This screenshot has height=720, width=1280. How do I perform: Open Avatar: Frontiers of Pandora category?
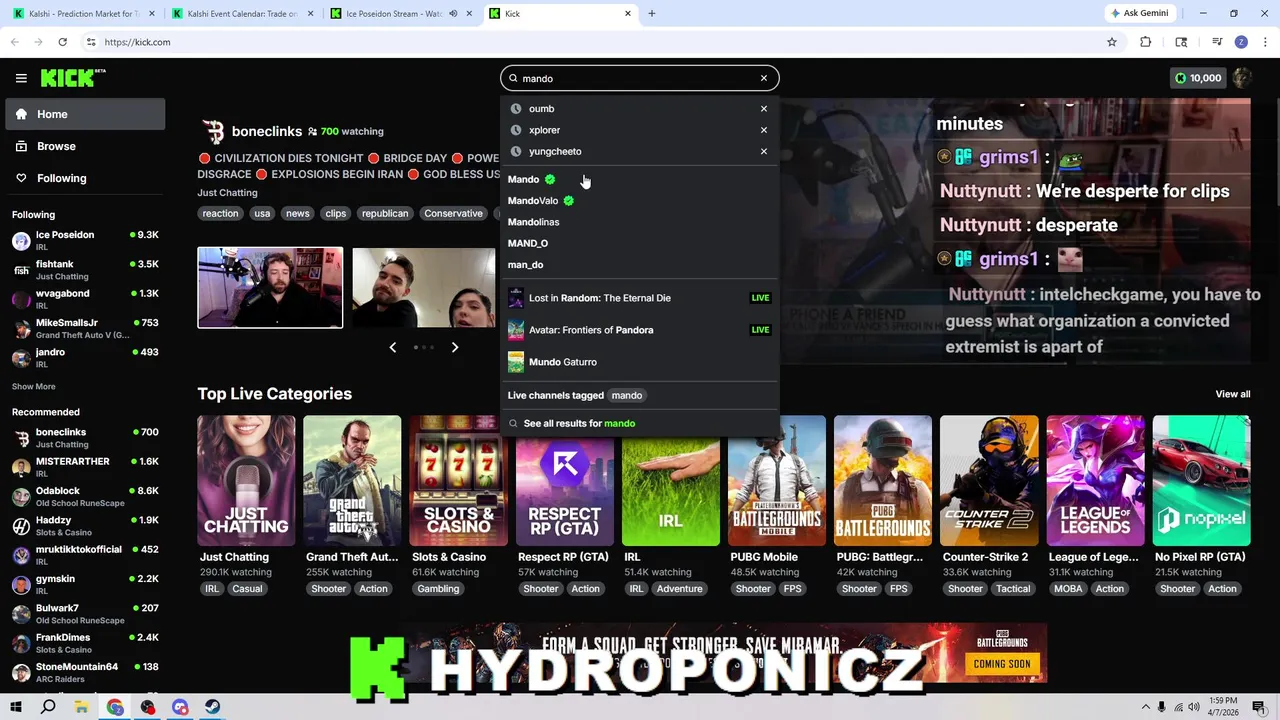[639, 330]
